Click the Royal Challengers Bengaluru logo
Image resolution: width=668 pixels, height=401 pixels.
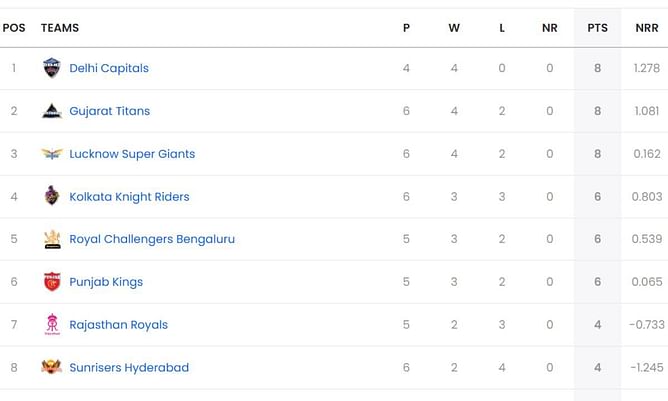[x=52, y=239]
